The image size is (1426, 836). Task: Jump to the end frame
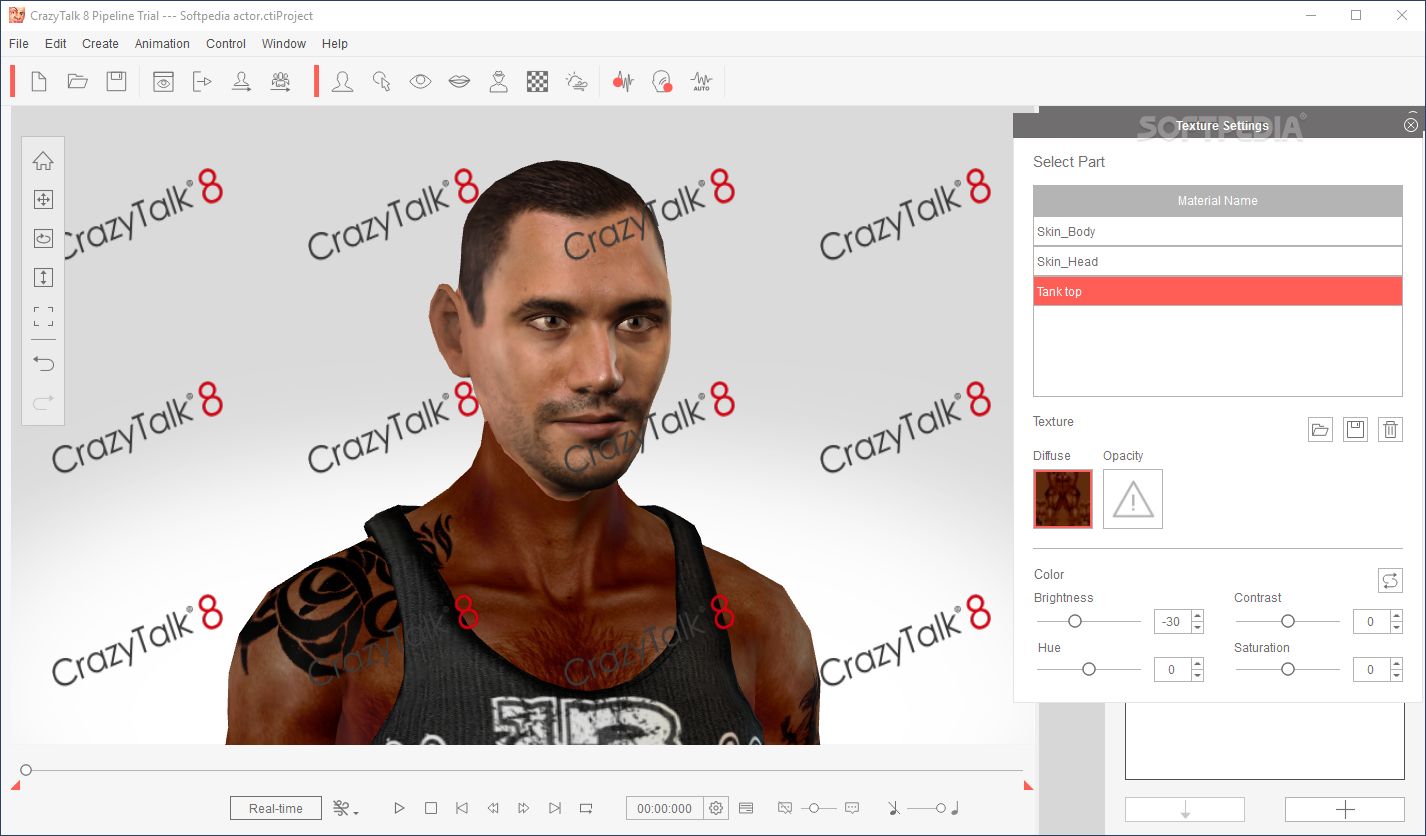pyautogui.click(x=555, y=808)
